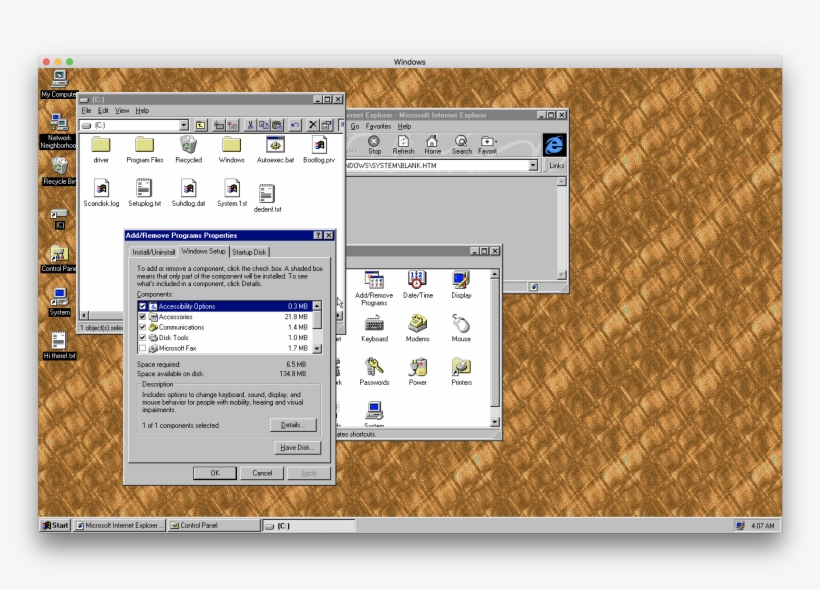Toggle the Communications component checkbox
This screenshot has height=589, width=820.
pos(142,327)
